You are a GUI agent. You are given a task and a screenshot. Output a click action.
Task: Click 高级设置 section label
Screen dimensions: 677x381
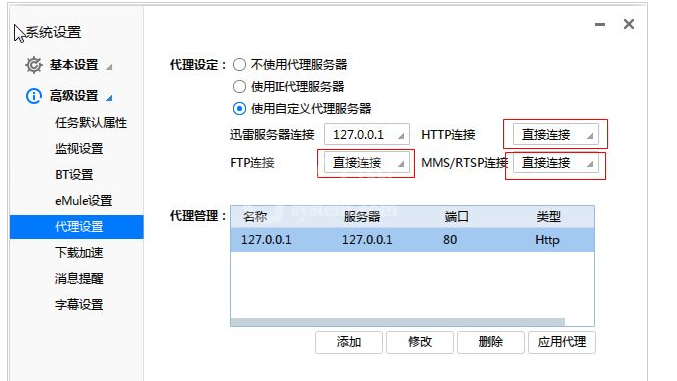pyautogui.click(x=74, y=96)
